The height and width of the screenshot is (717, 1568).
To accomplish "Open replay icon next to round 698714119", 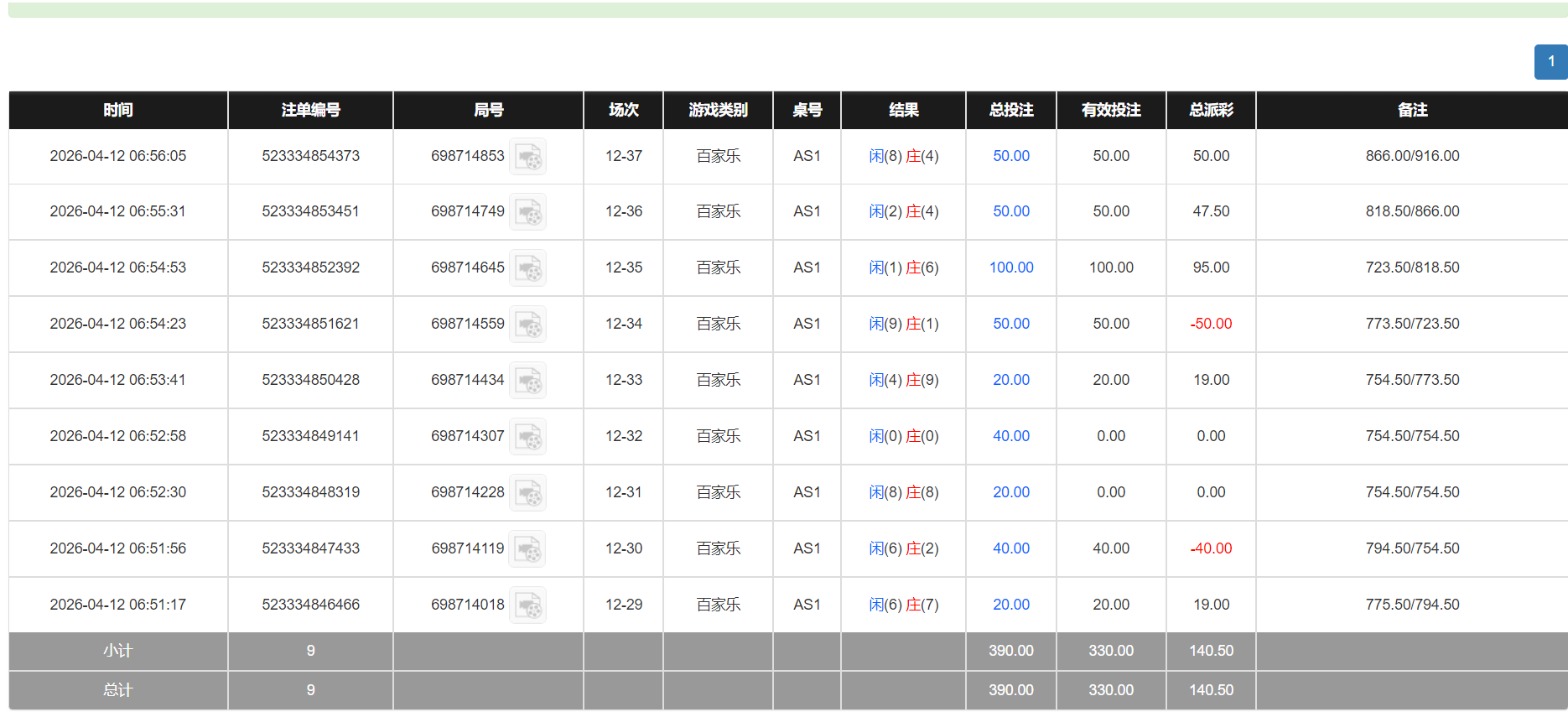I will point(528,549).
